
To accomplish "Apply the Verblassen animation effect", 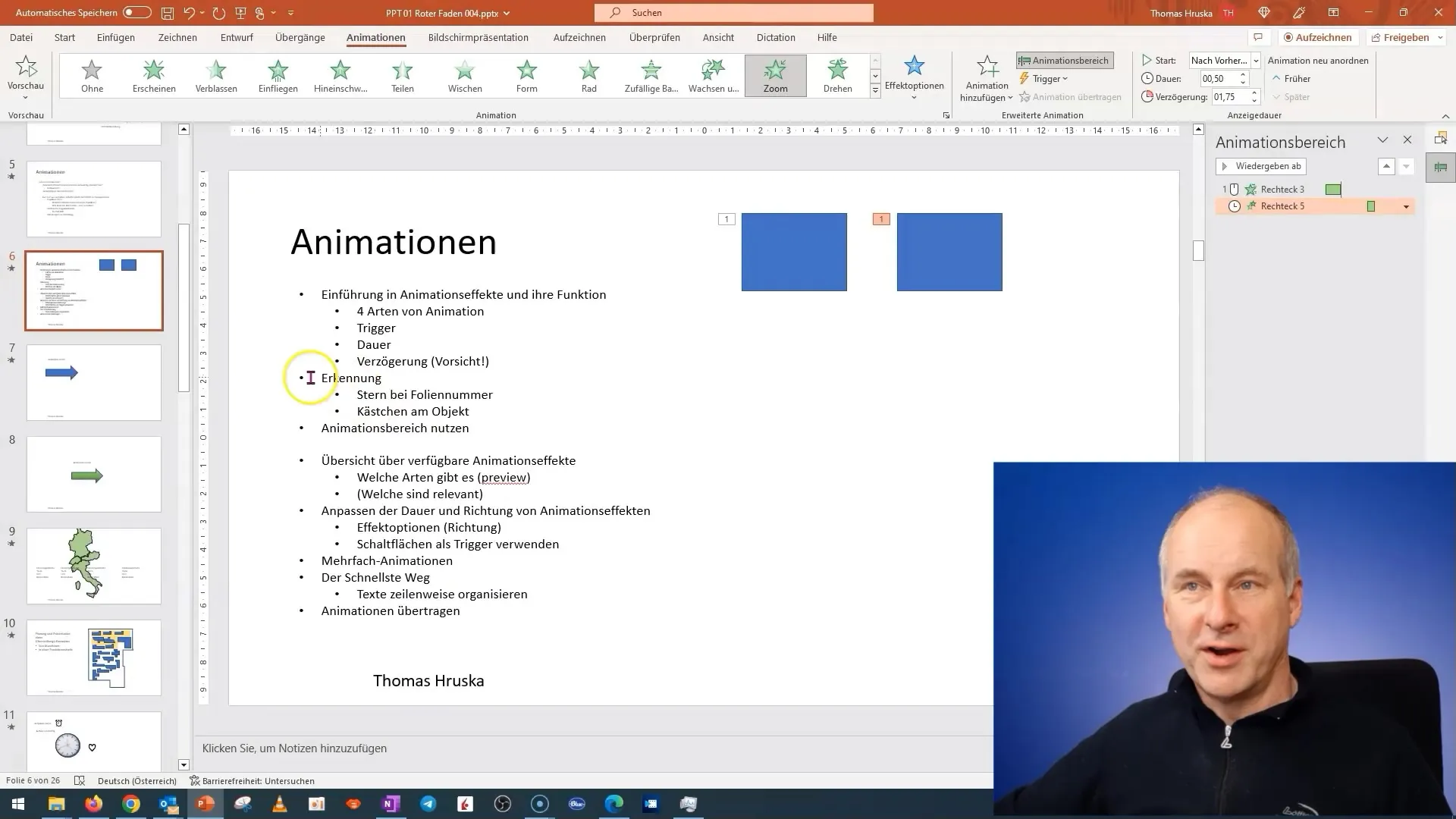I will click(216, 76).
